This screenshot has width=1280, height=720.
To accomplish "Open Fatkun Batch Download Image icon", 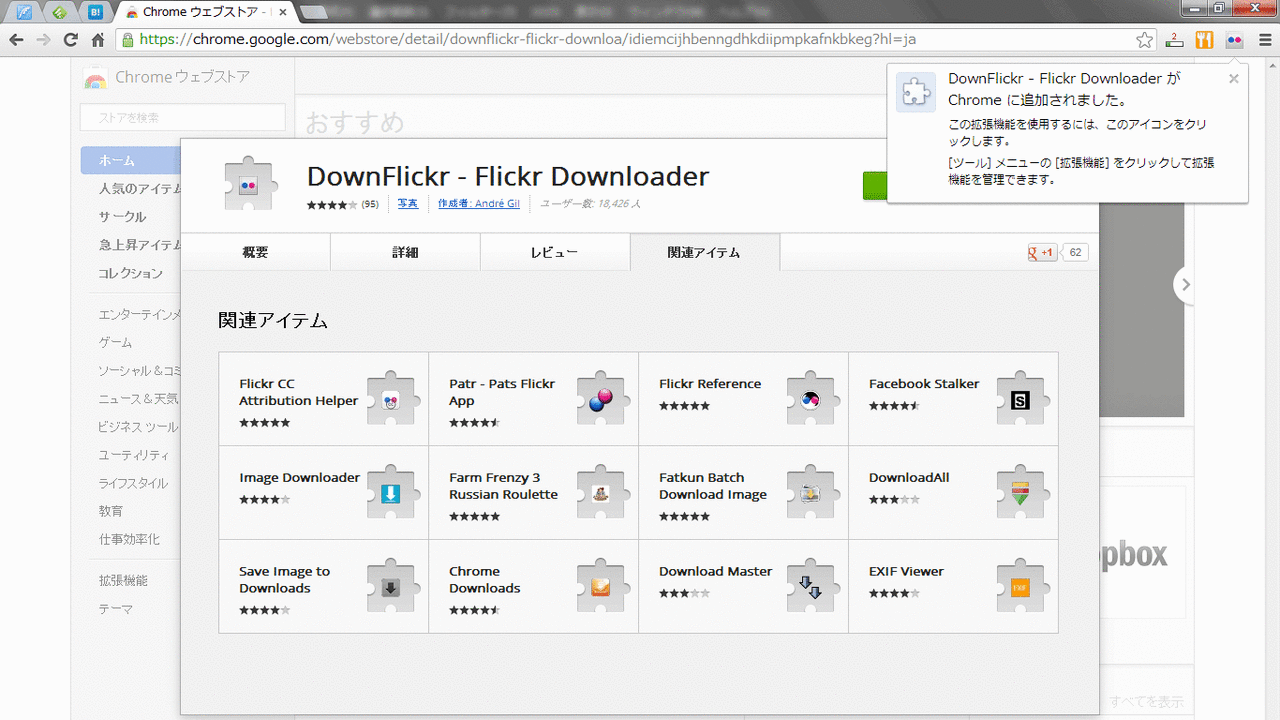I will (x=811, y=492).
